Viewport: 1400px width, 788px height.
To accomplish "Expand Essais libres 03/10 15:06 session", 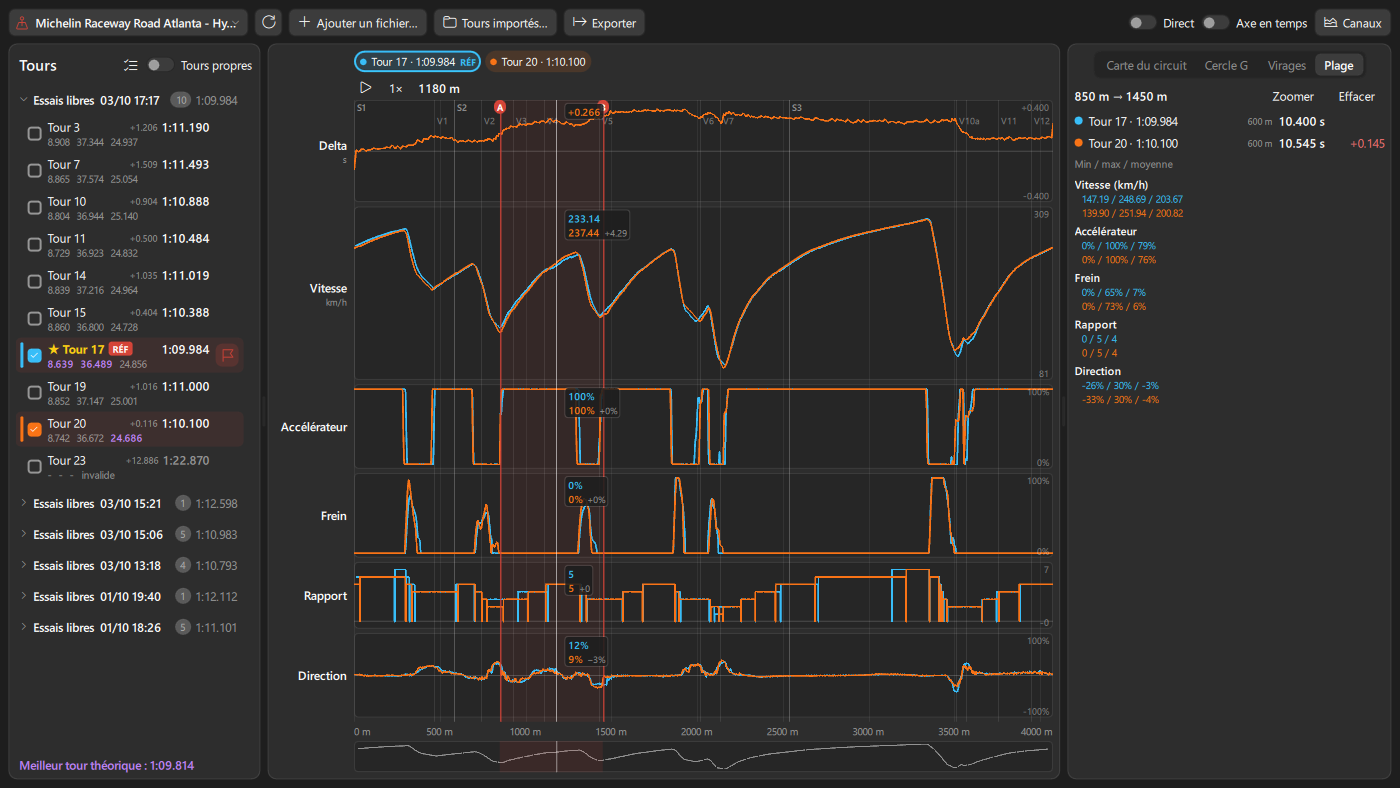I will coord(24,534).
